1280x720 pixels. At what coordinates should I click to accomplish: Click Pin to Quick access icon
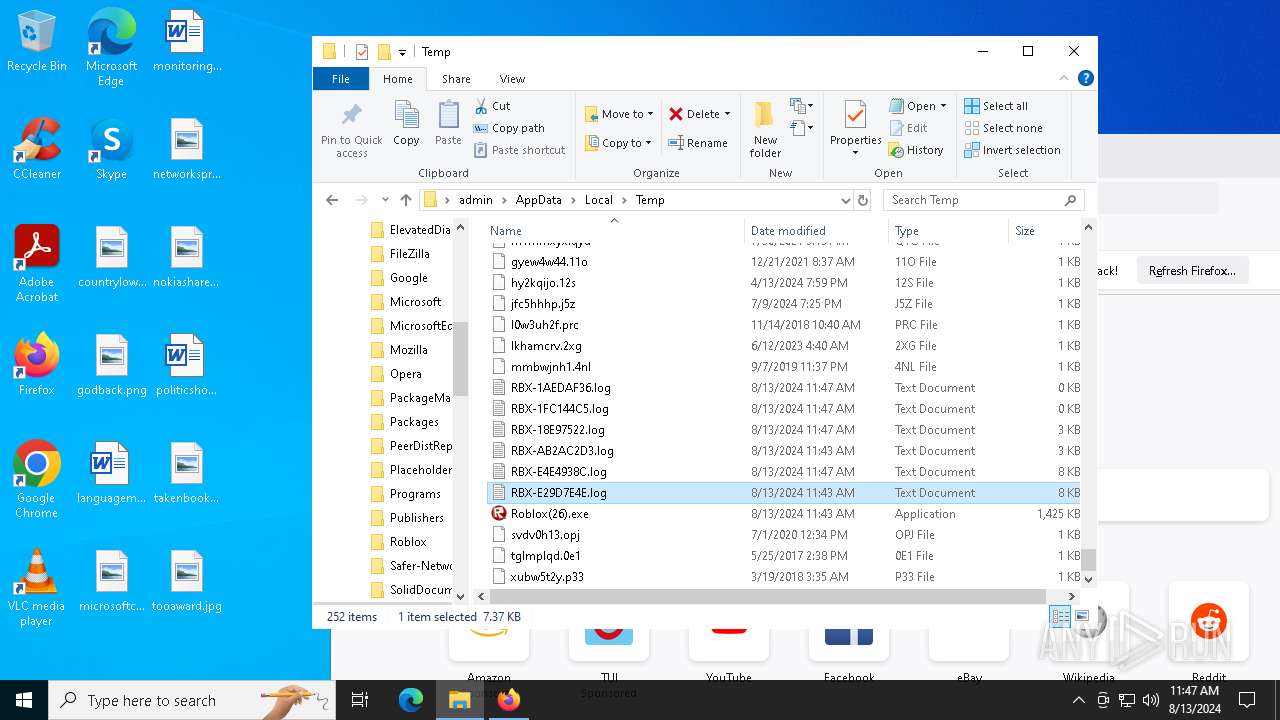352,129
